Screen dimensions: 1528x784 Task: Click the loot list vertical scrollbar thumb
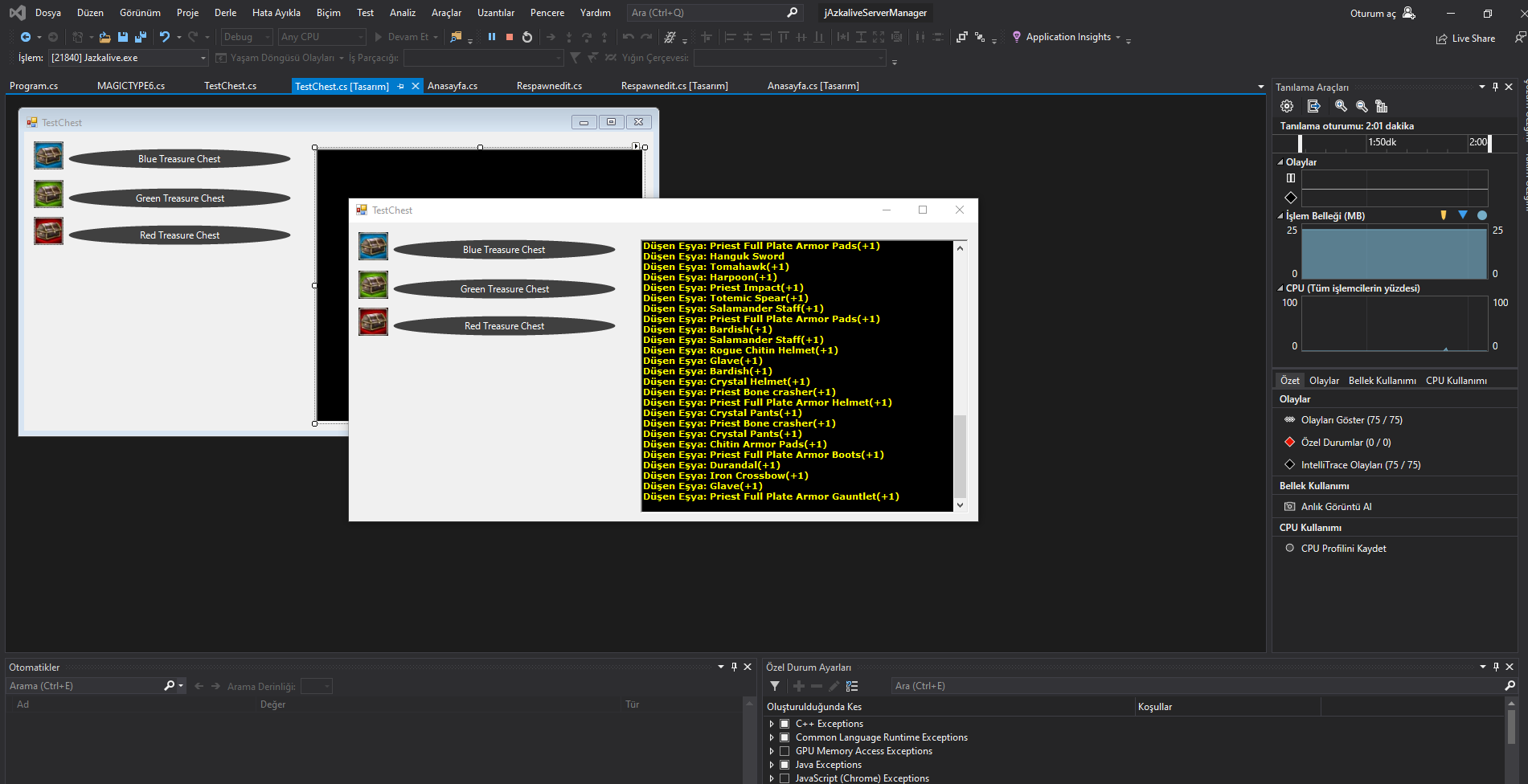(x=960, y=455)
